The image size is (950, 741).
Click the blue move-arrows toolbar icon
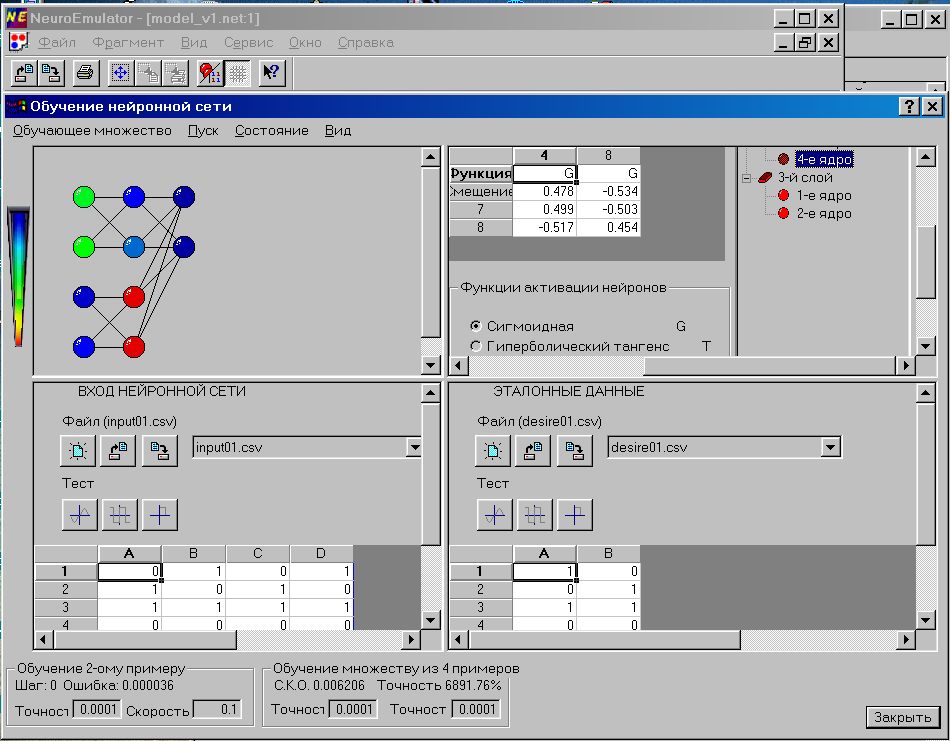120,72
